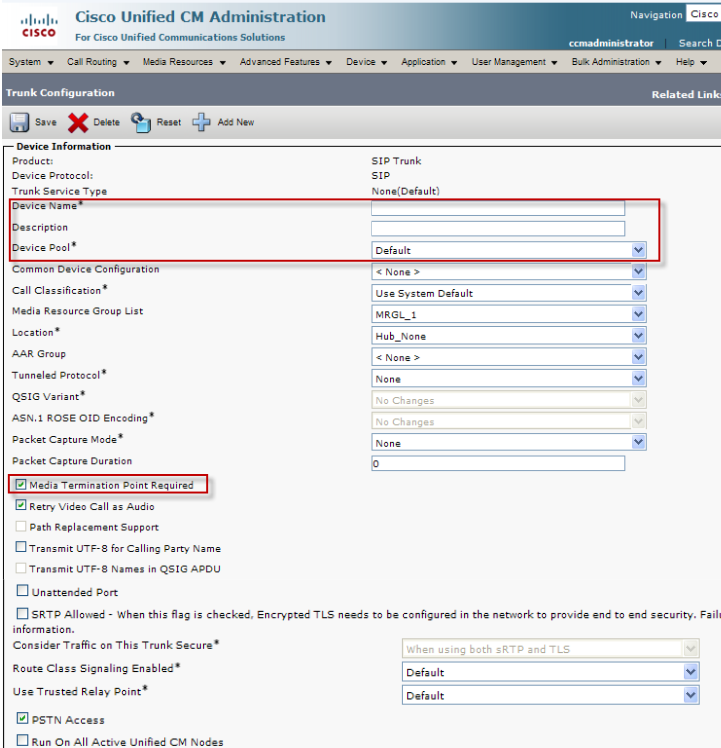Open the Packet Capture Mode dropdown
Screen dimensions: 721x748
coord(509,443)
